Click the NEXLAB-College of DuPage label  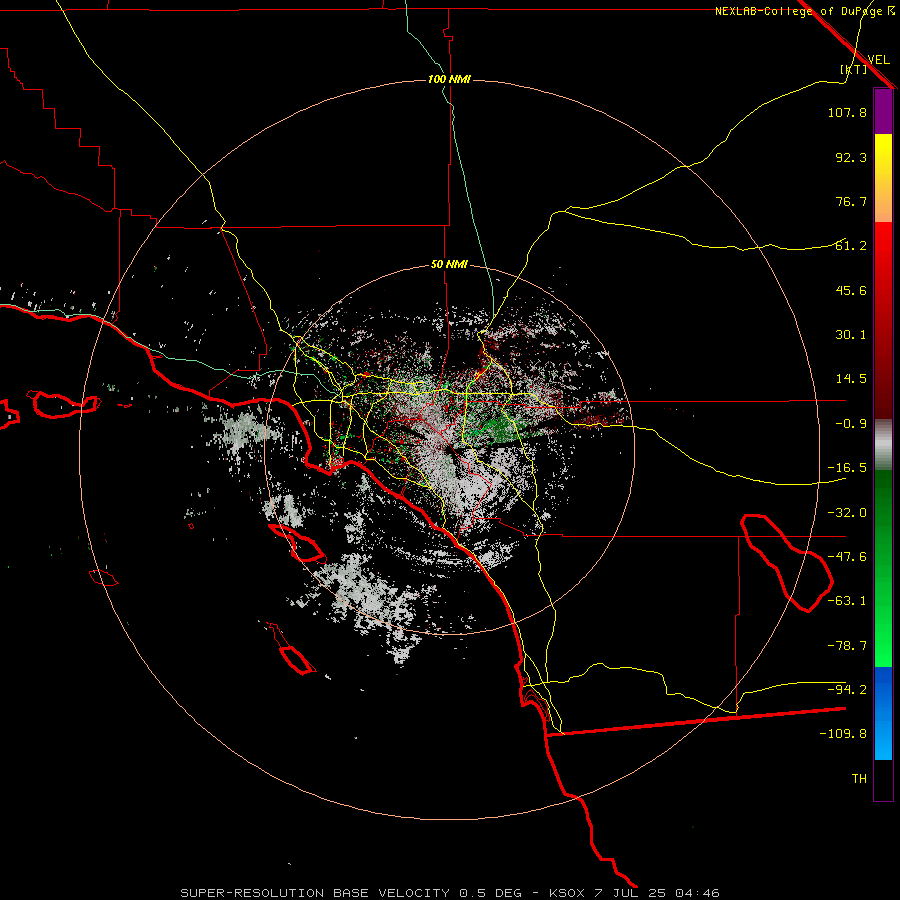point(805,11)
